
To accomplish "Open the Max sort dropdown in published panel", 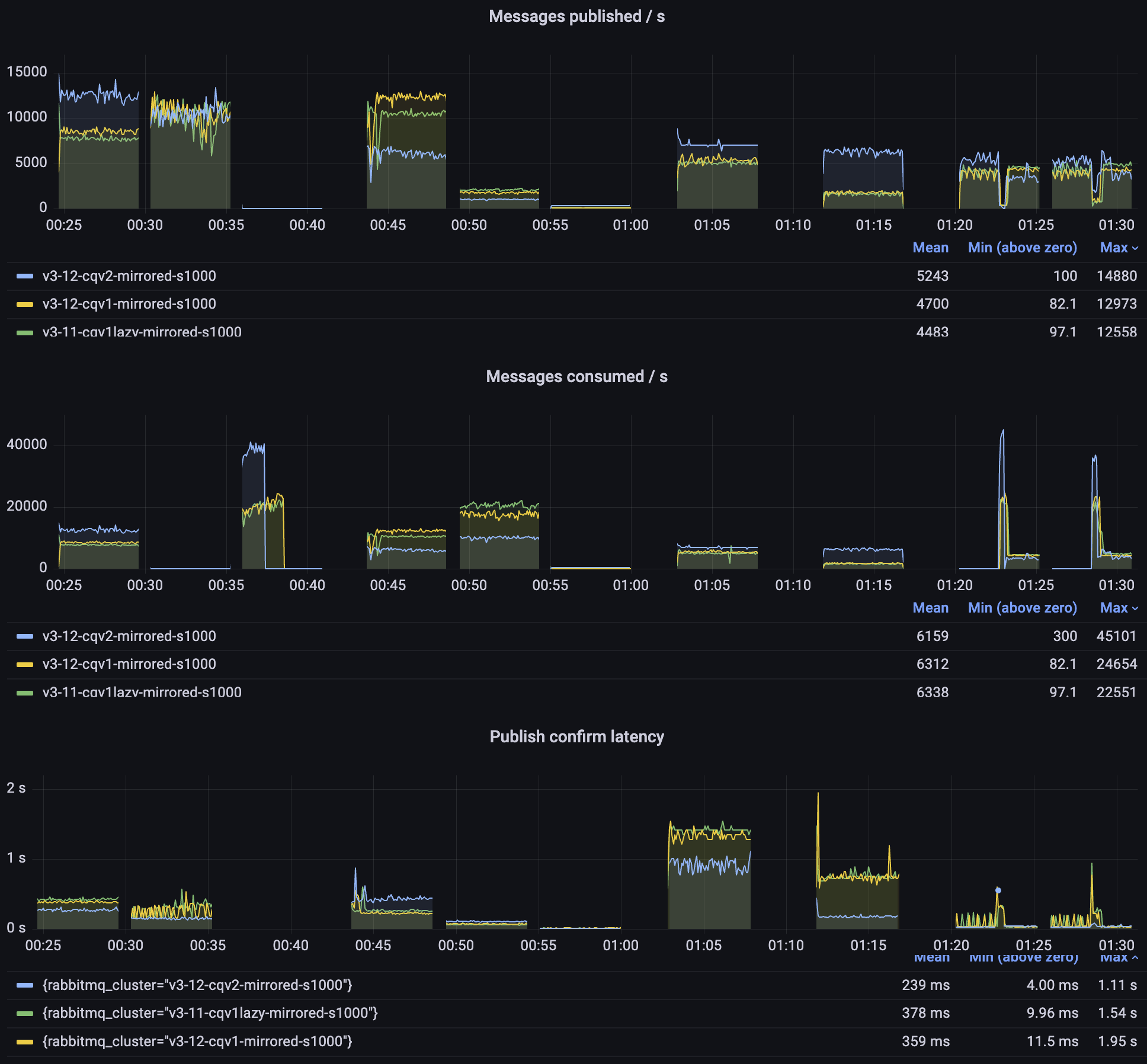I will click(1119, 248).
